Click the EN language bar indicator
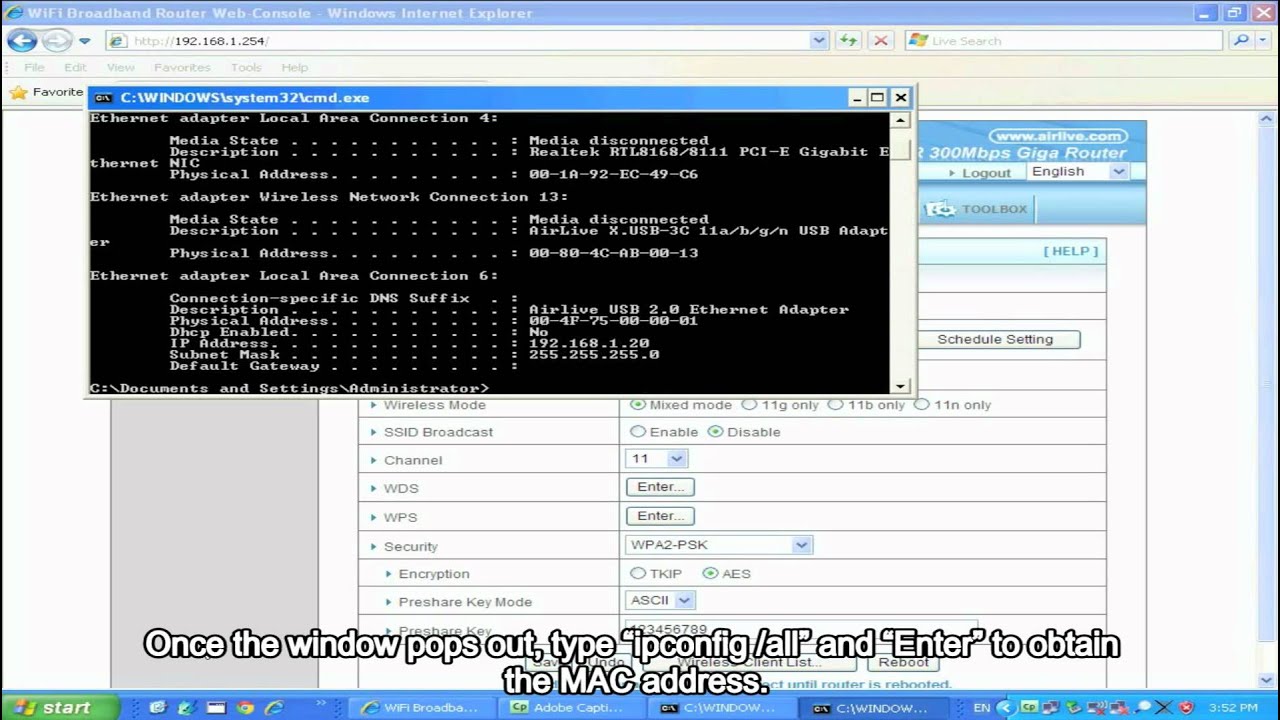 (x=981, y=708)
